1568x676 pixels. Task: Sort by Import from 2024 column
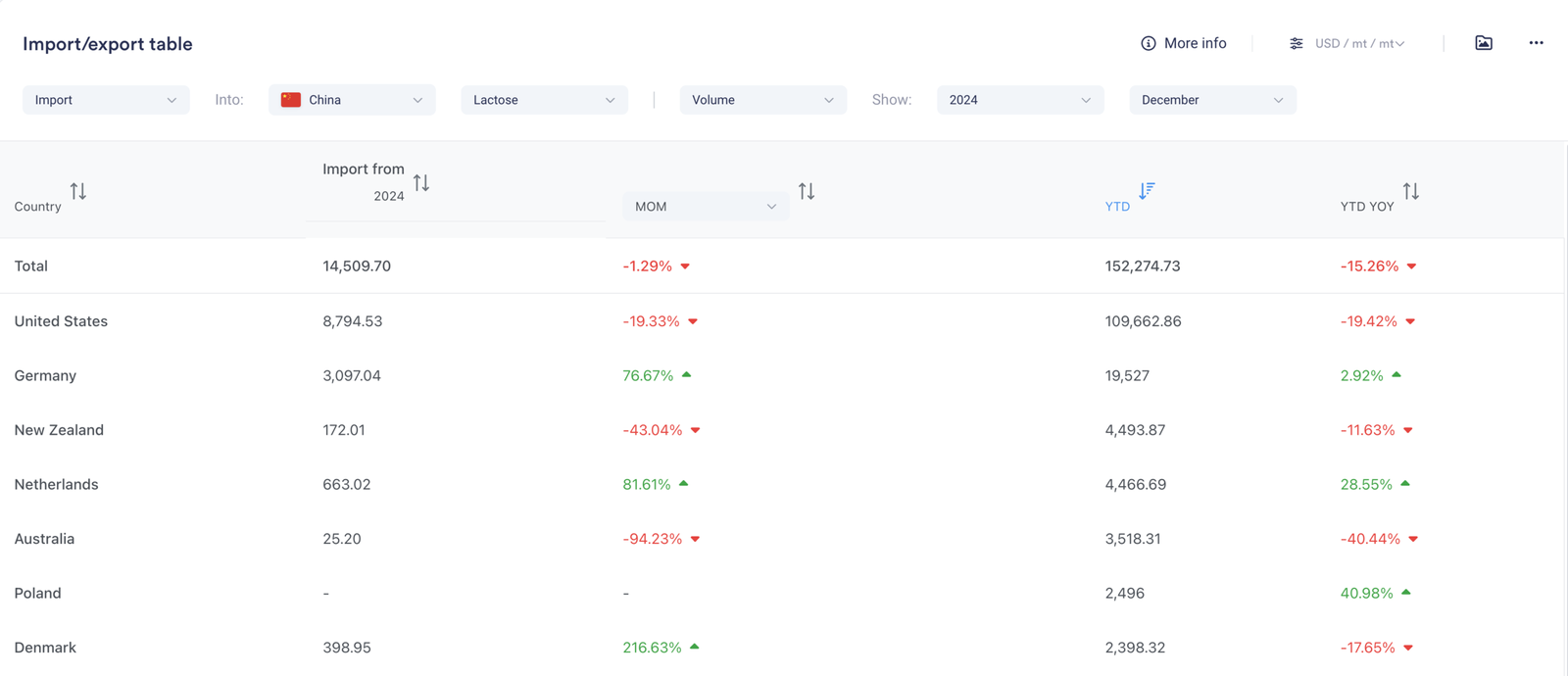coord(421,183)
